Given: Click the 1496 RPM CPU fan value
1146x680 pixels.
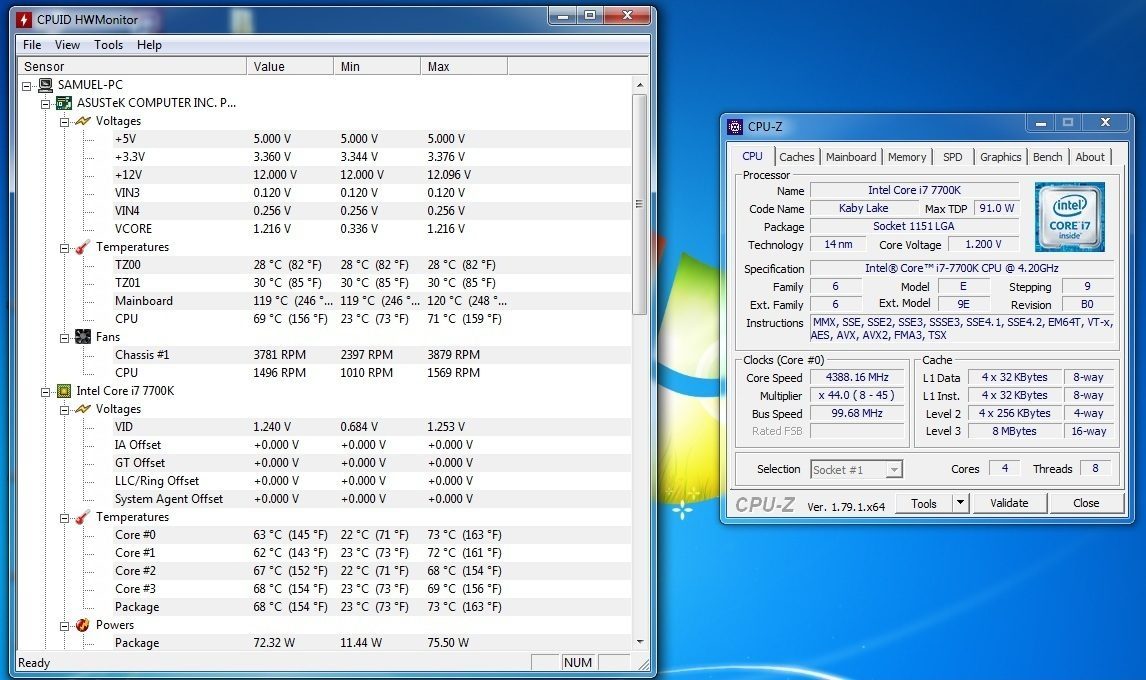Looking at the screenshot, I should (280, 373).
